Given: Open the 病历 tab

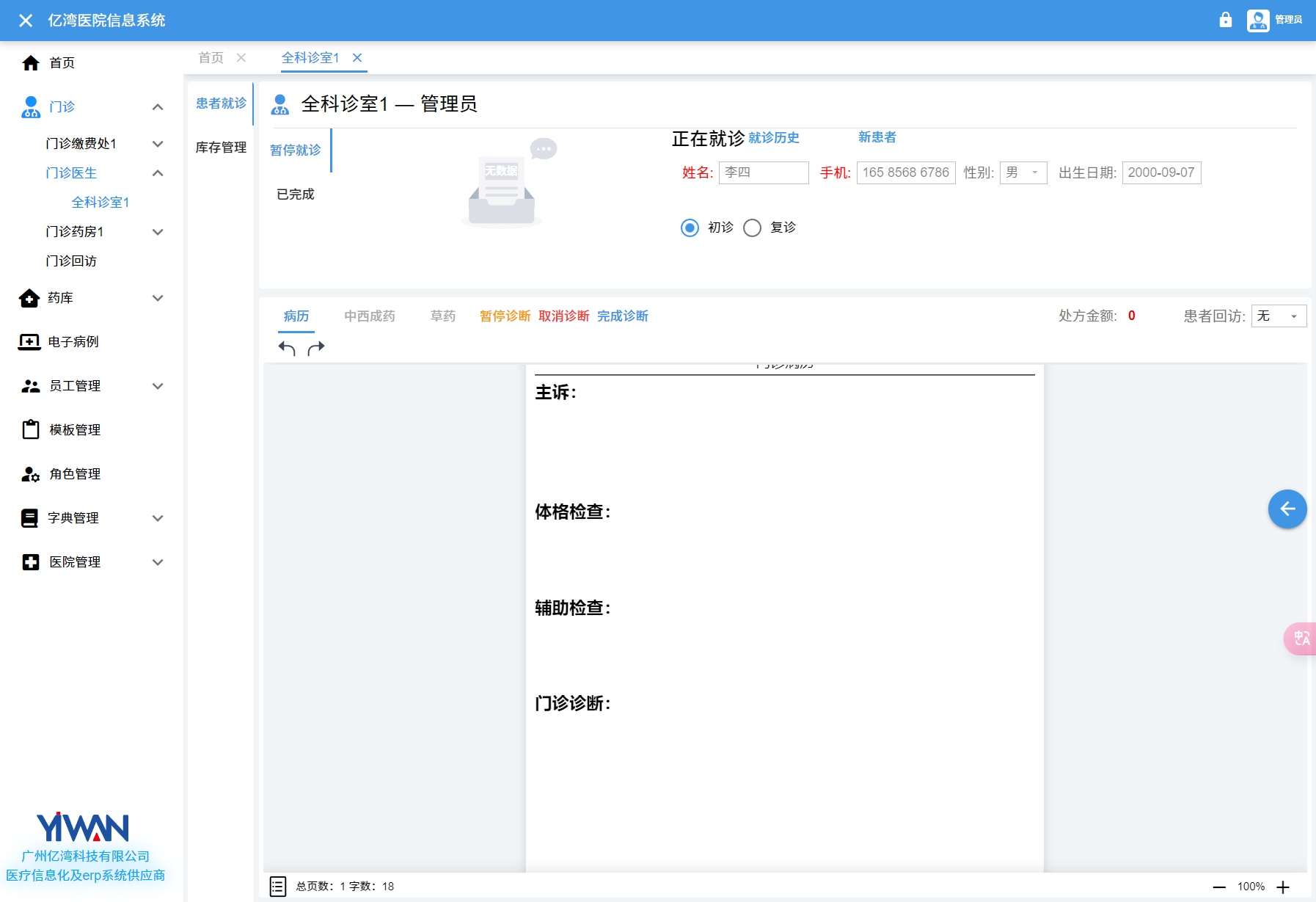Looking at the screenshot, I should (x=296, y=316).
